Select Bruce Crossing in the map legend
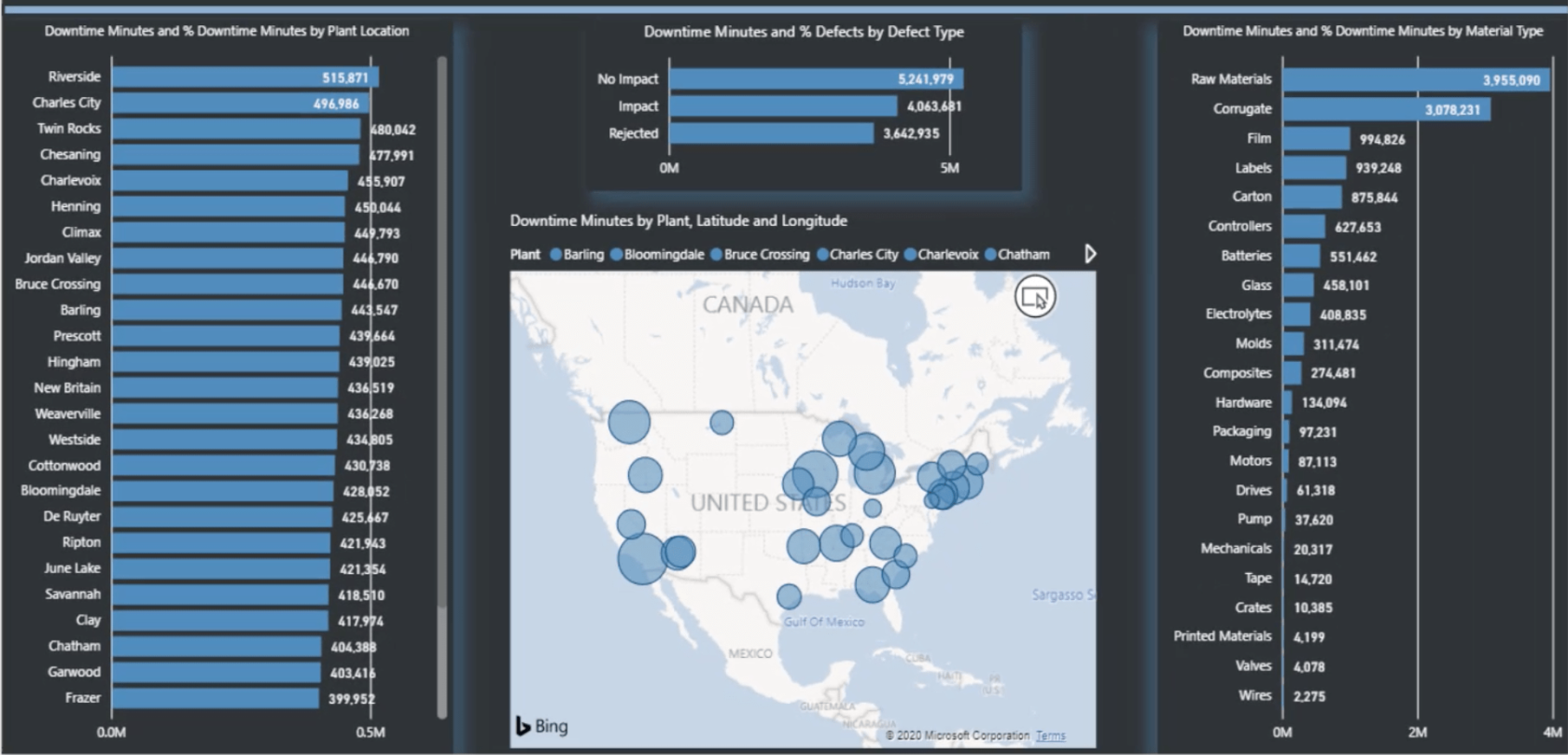This screenshot has width=1568, height=755. (x=760, y=255)
